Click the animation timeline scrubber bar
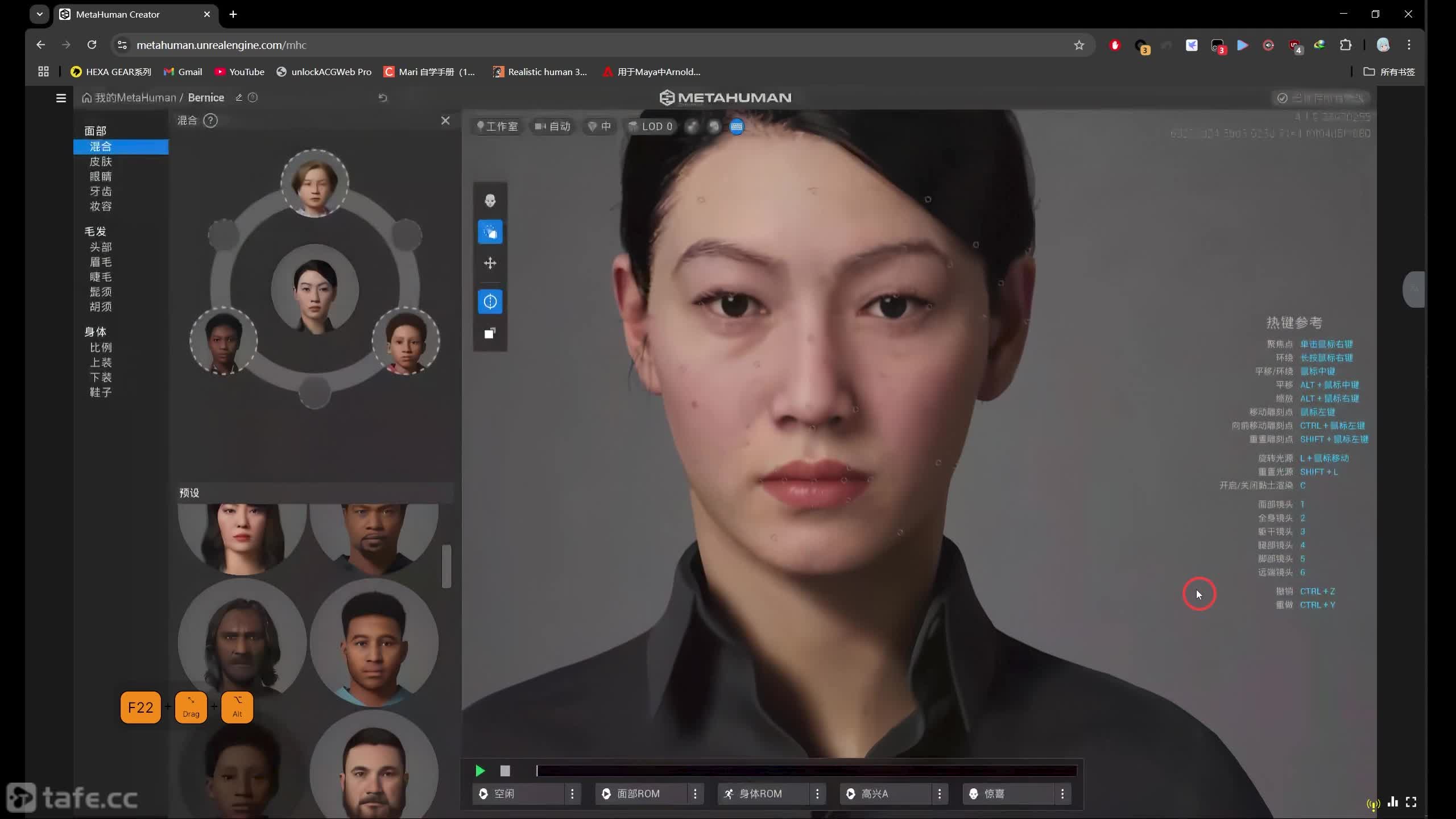The image size is (1456, 819). 806,771
